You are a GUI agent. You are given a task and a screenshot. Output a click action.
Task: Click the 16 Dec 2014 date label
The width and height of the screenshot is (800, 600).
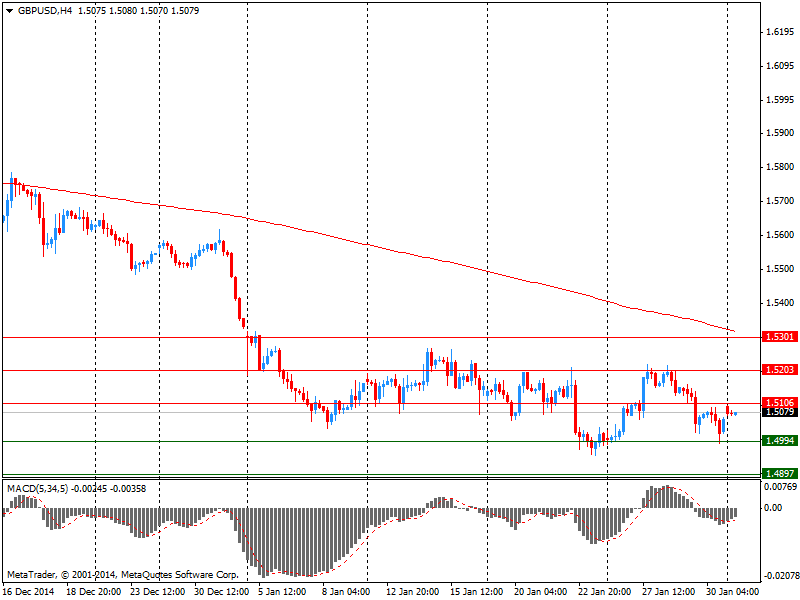click(x=29, y=592)
